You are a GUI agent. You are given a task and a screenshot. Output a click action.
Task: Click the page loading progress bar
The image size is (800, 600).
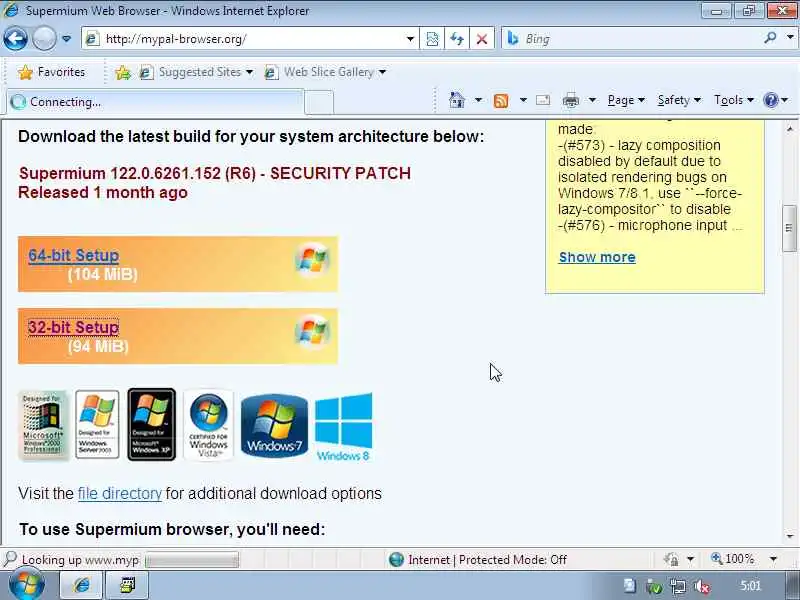pyautogui.click(x=192, y=560)
